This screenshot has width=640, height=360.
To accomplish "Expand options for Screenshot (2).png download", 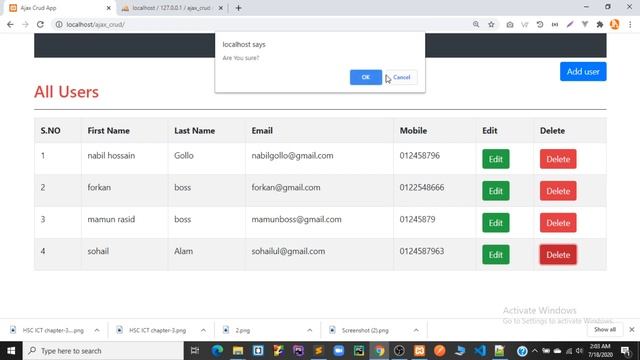I will coord(416,330).
